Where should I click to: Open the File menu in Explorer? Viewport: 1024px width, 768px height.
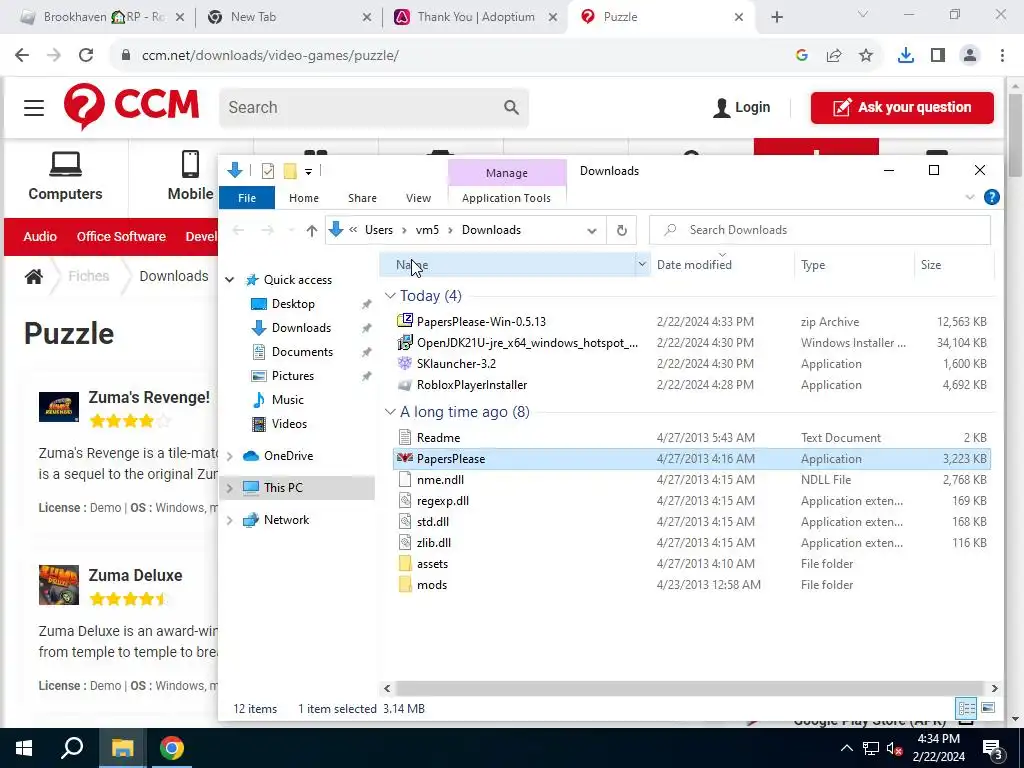pos(247,198)
